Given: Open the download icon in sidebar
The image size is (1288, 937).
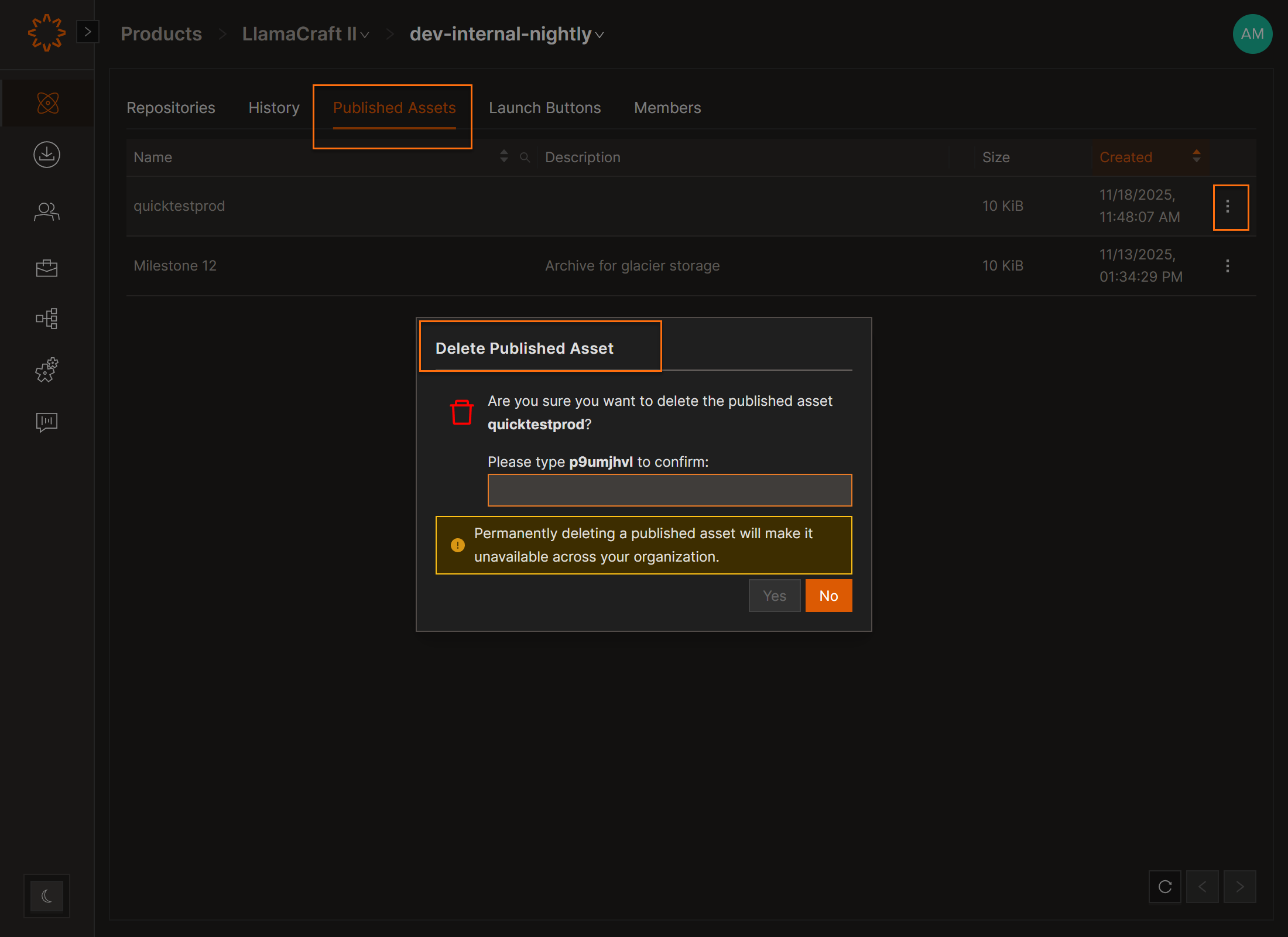Looking at the screenshot, I should 47,155.
